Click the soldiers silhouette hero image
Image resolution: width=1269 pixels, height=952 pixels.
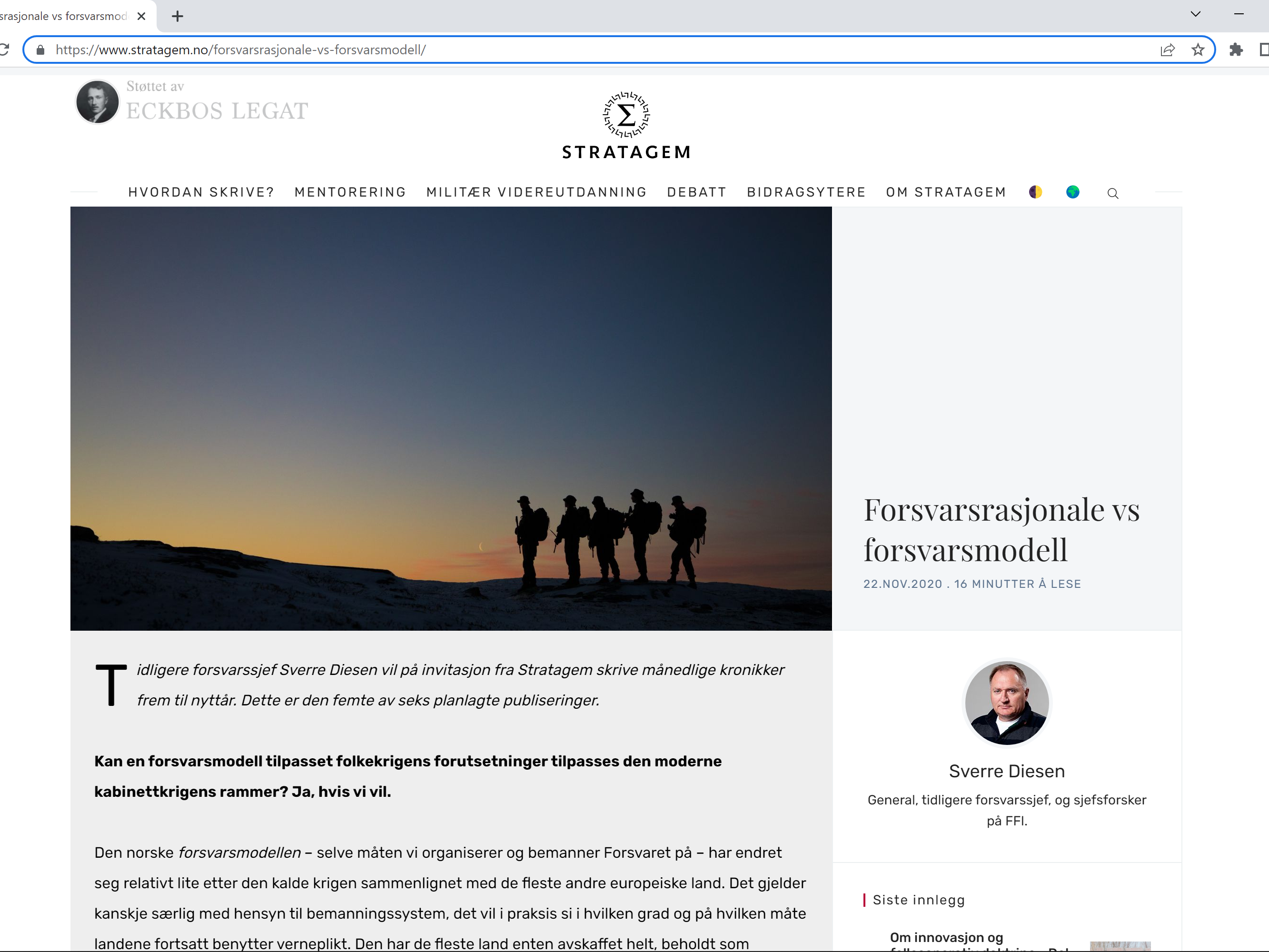(451, 419)
